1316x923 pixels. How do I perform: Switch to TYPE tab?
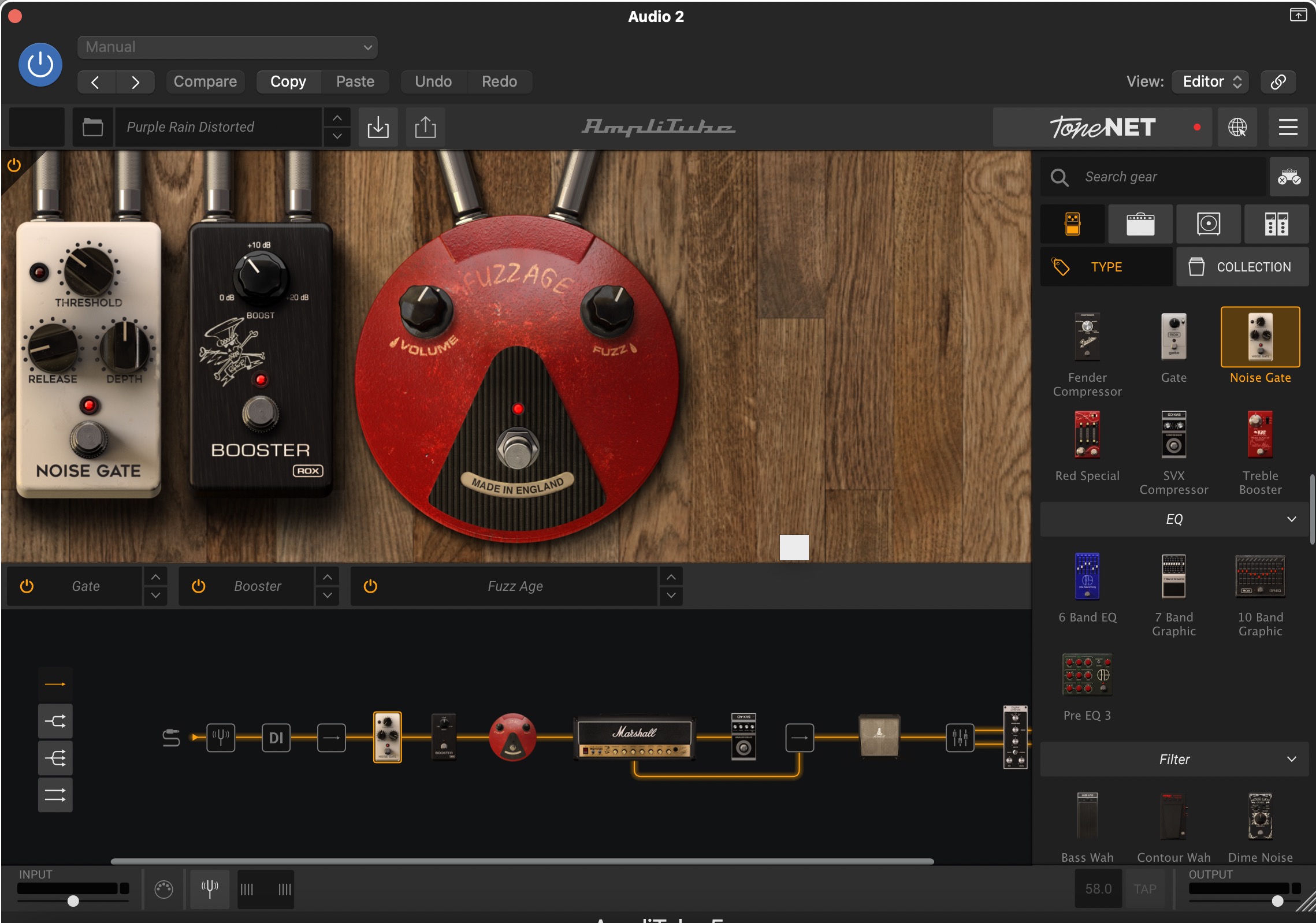(1106, 267)
